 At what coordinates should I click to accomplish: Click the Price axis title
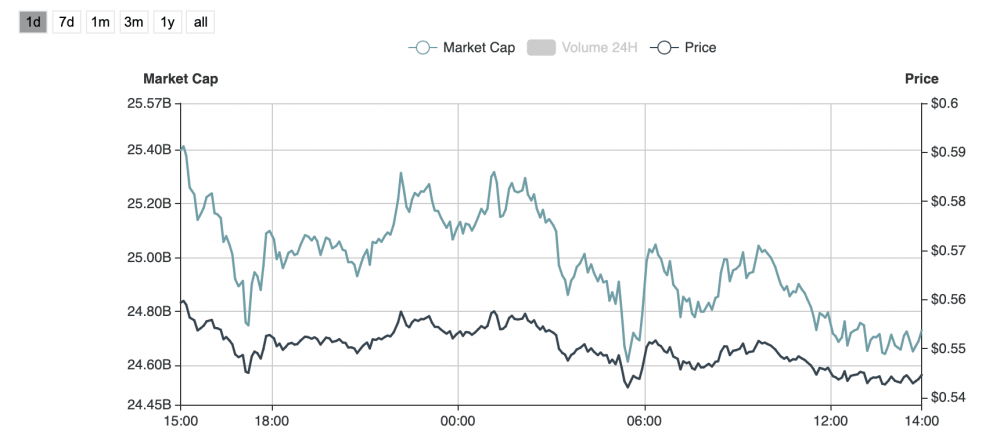click(921, 79)
